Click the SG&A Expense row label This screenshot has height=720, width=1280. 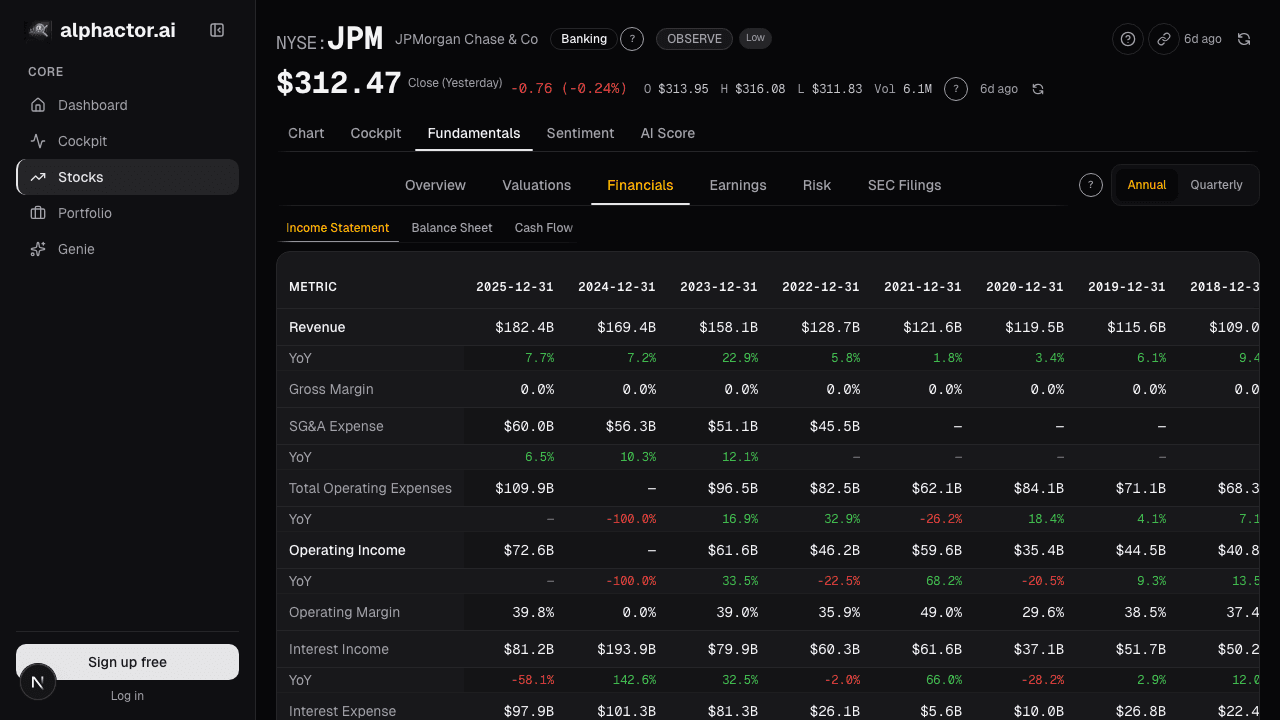[336, 426]
